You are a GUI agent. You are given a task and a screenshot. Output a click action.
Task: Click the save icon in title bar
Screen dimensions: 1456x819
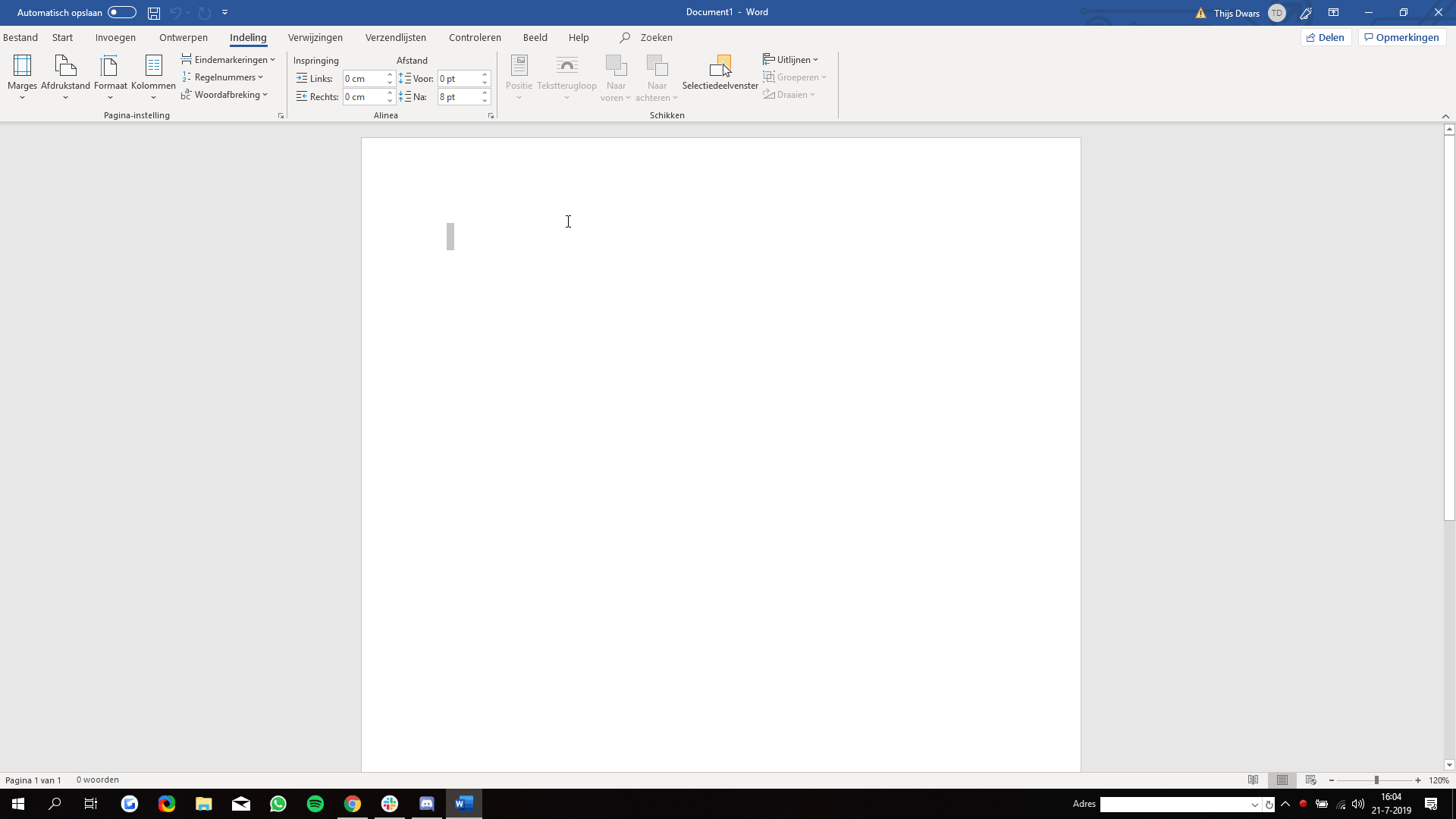pyautogui.click(x=154, y=13)
